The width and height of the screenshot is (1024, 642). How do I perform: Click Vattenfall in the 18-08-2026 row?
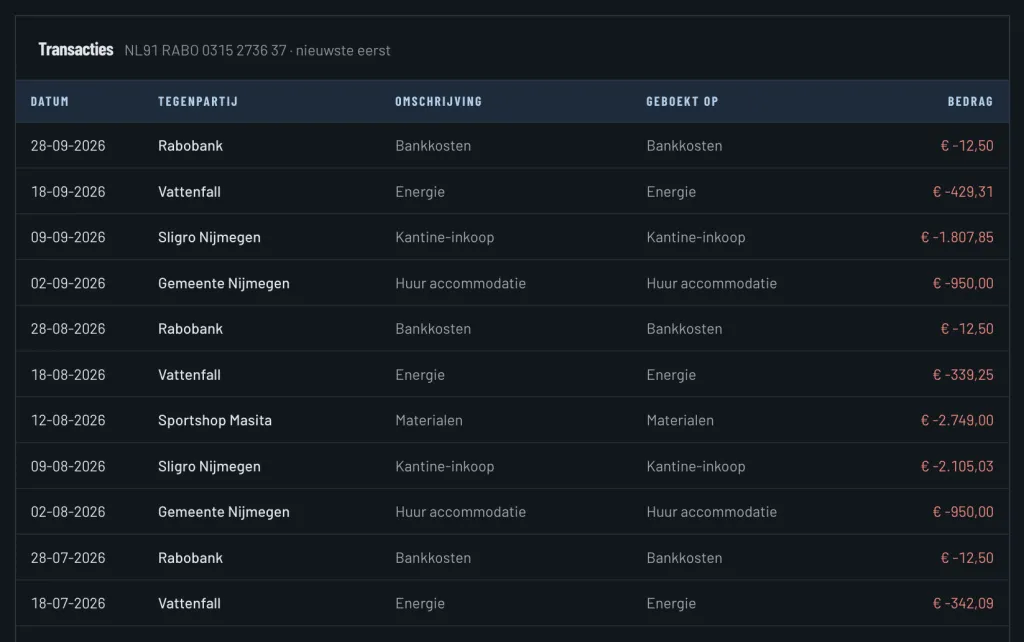coord(189,374)
